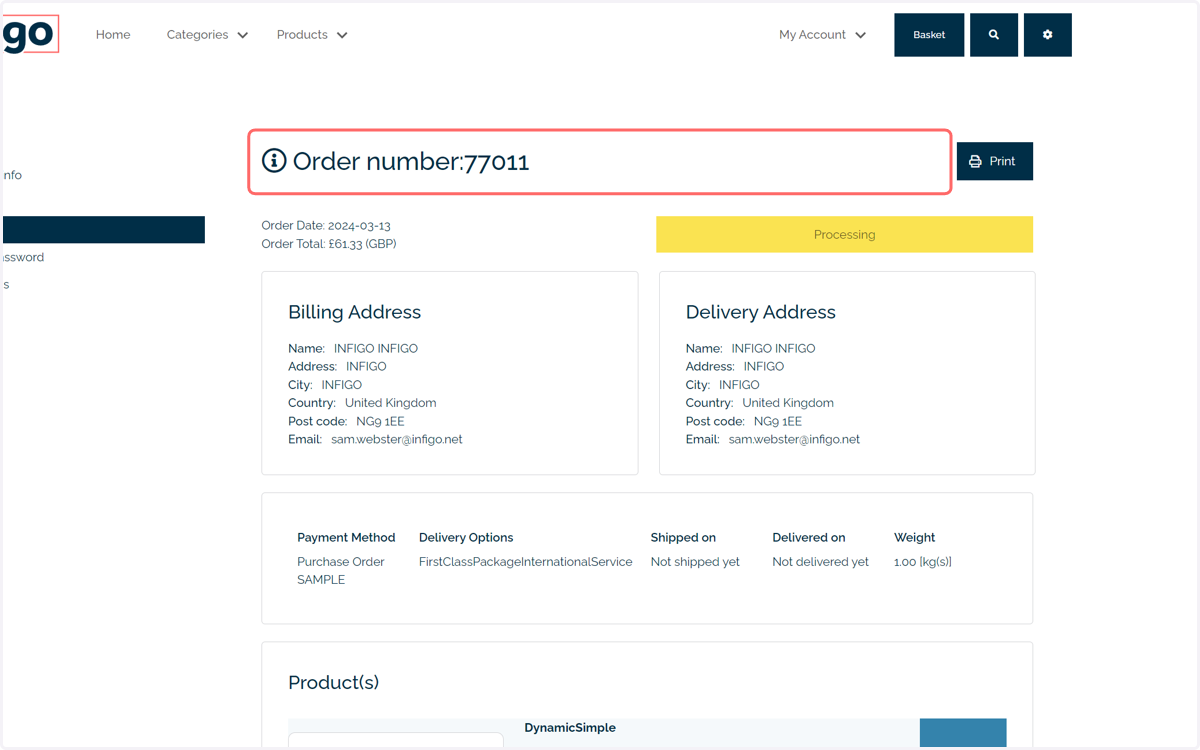The height and width of the screenshot is (750, 1200).
Task: Expand the Categories chevron
Action: pos(242,35)
